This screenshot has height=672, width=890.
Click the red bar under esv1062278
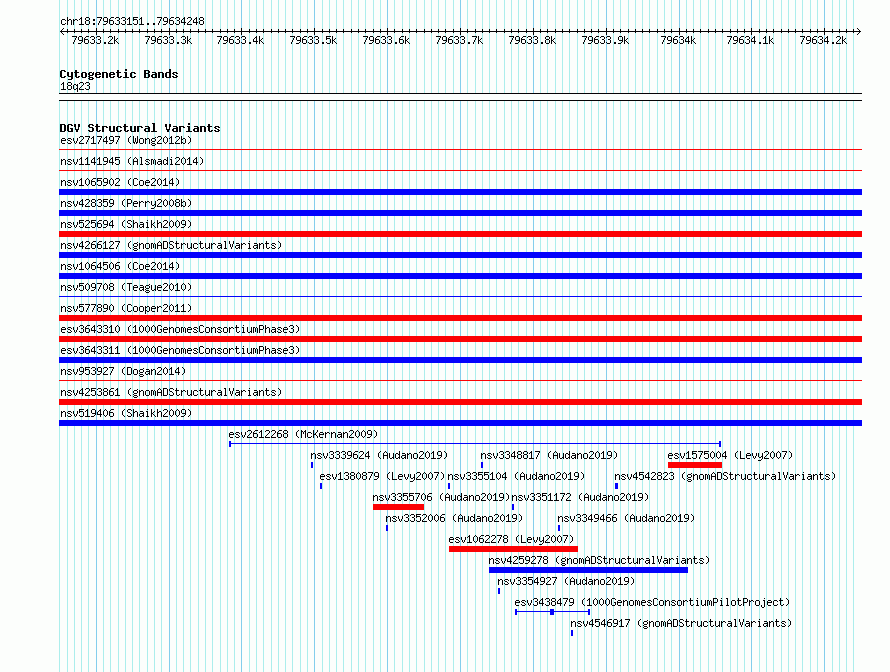coord(513,549)
